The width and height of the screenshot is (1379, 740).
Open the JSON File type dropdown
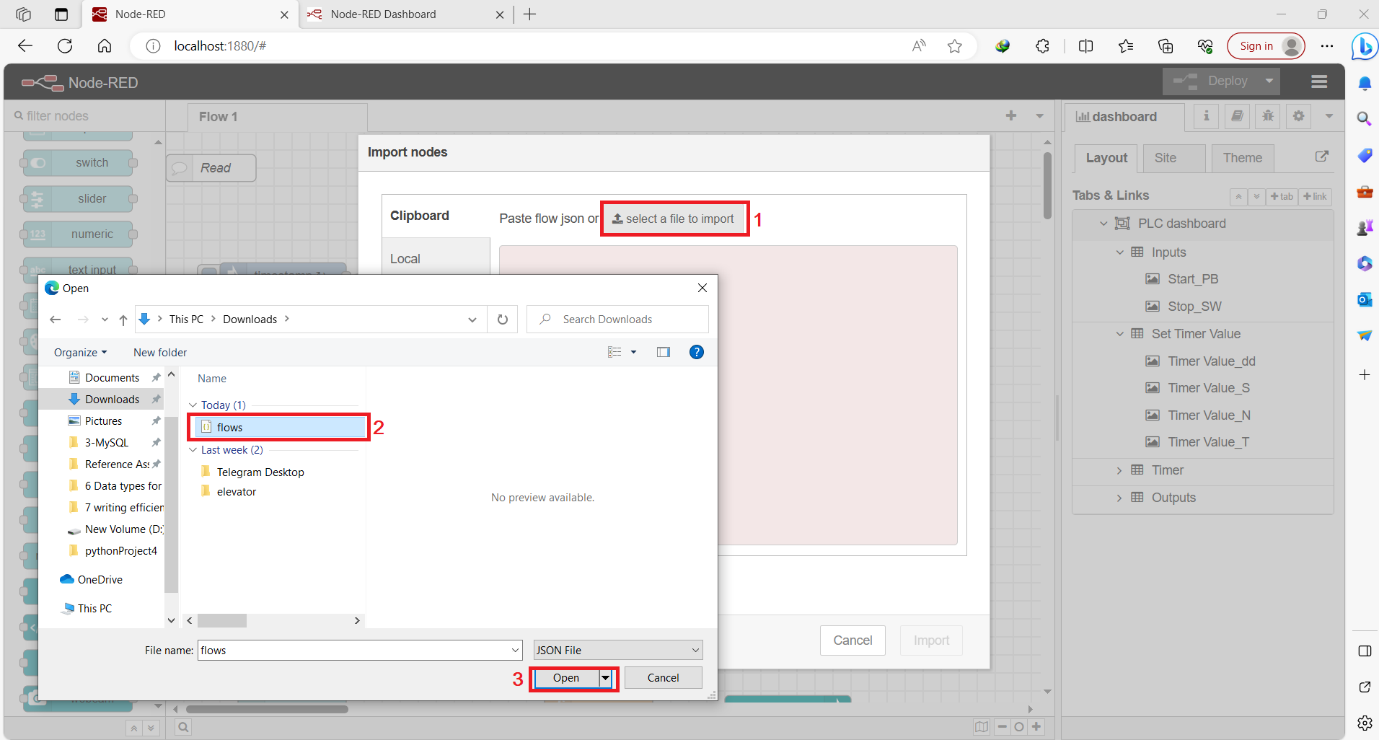[618, 650]
